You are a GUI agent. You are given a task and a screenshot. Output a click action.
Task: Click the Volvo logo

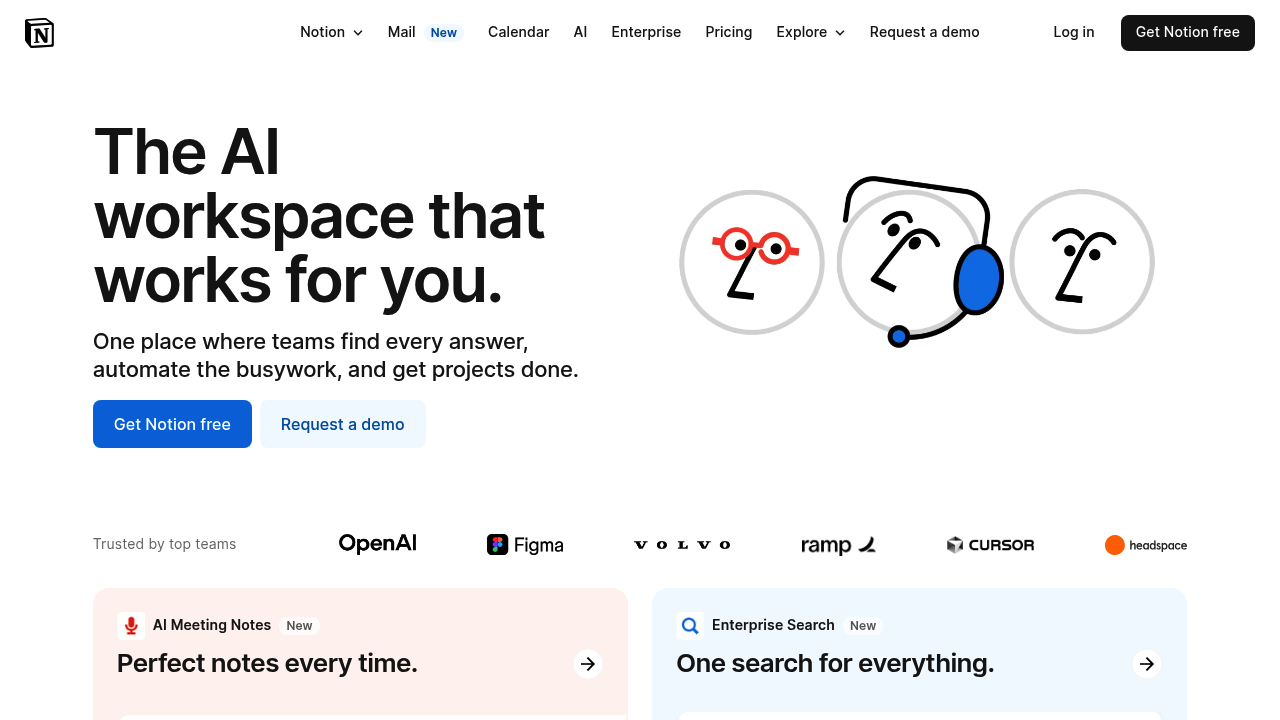click(x=682, y=545)
